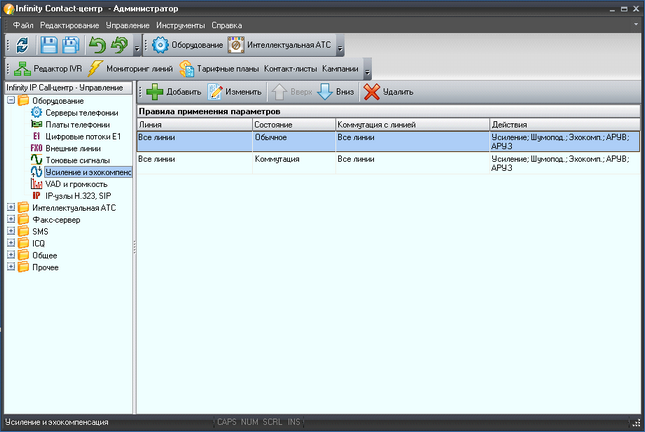Click Действия cell in the Коммутация row
Viewport: 645px width, 432px height.
coord(565,163)
